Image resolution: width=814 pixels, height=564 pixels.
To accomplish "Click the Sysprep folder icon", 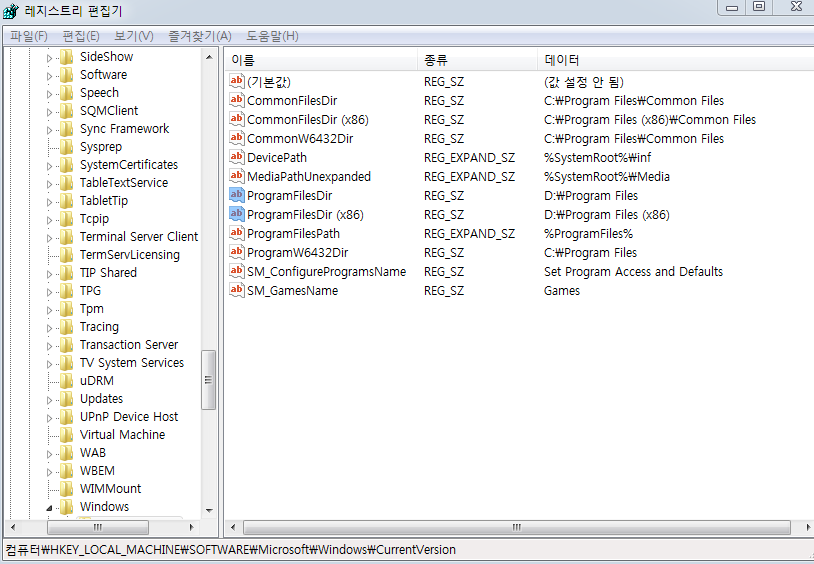I will 66,147.
